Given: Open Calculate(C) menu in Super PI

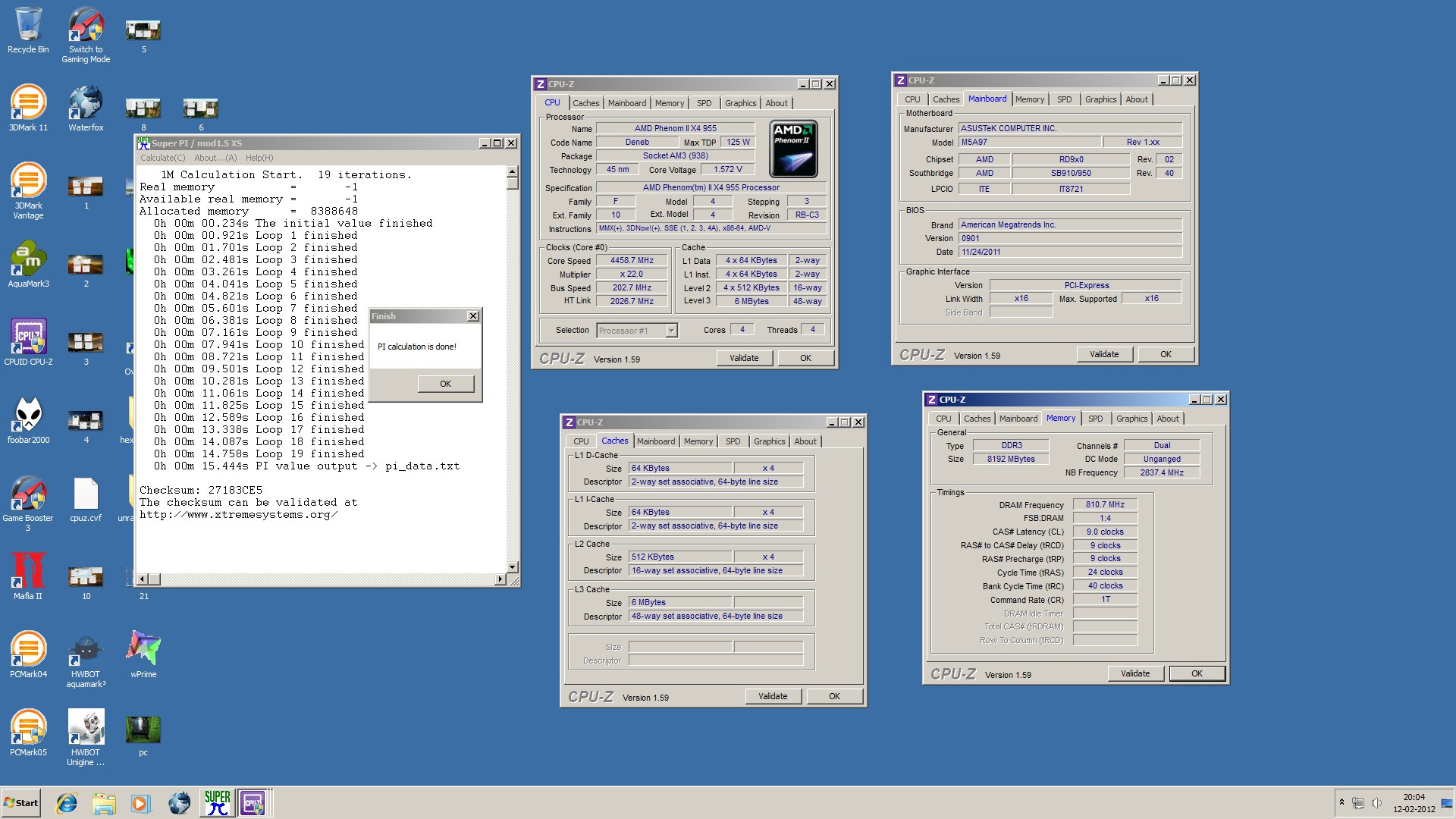Looking at the screenshot, I should [162, 158].
